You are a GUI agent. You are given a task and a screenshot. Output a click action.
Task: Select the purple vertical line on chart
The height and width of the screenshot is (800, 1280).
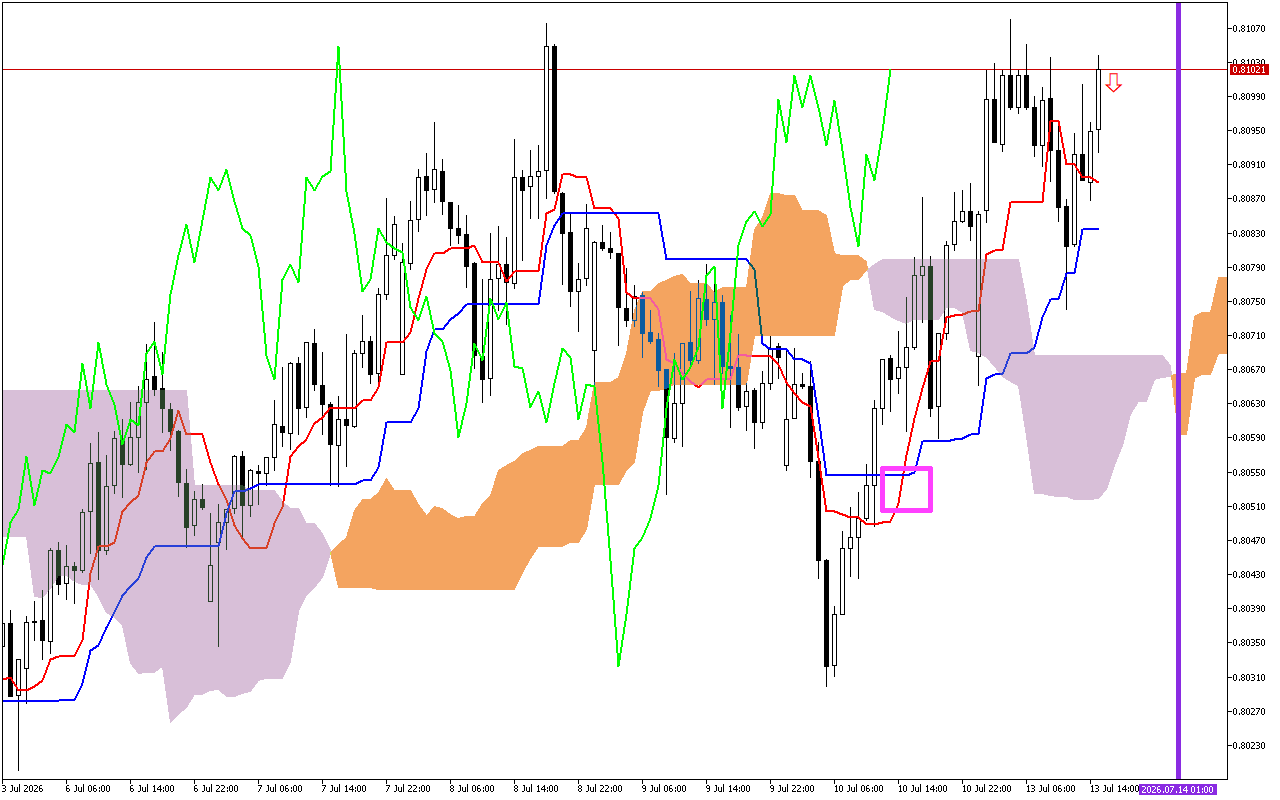click(x=1178, y=390)
